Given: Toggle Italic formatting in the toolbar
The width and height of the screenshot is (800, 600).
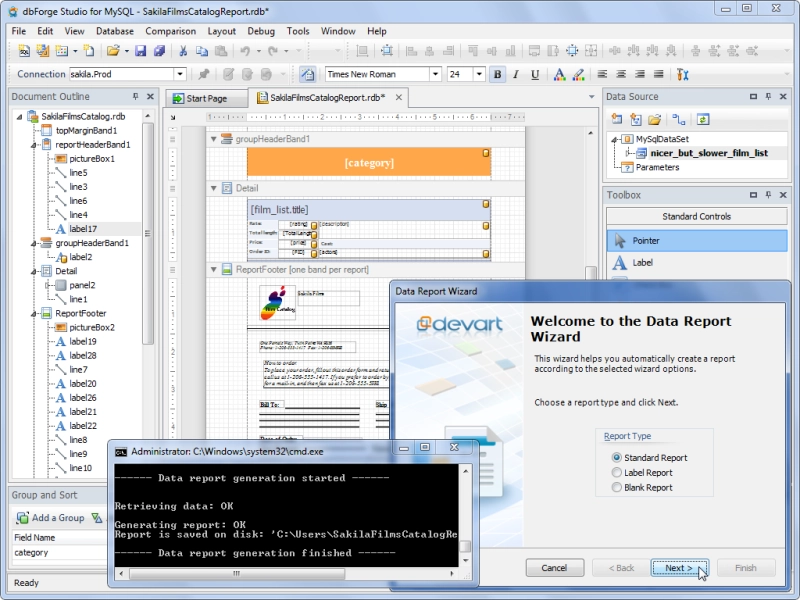Looking at the screenshot, I should pos(516,74).
